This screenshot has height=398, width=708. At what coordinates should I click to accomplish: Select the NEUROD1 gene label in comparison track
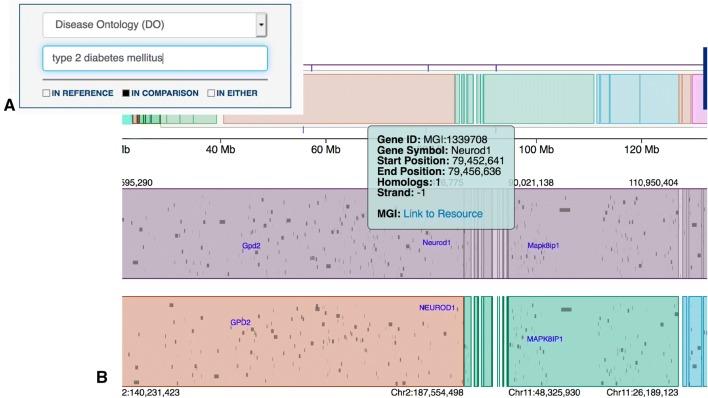(437, 308)
